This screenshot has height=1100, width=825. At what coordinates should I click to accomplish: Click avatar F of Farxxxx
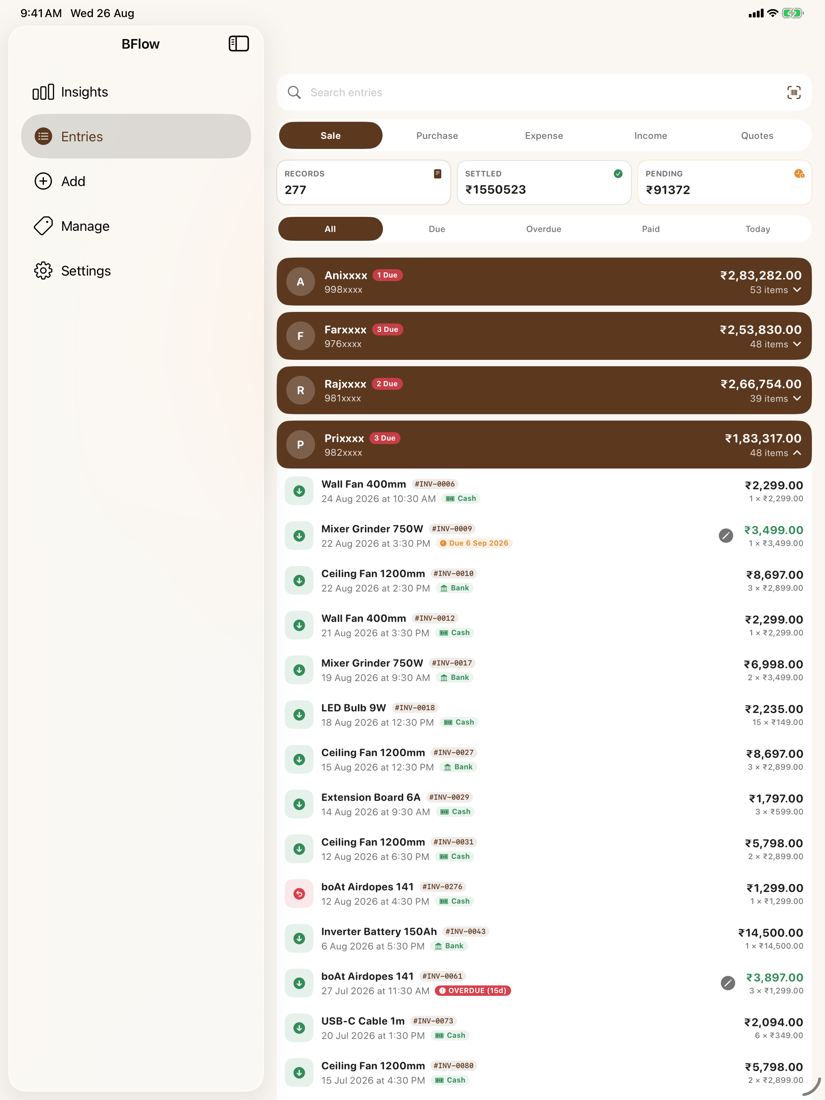(x=300, y=336)
